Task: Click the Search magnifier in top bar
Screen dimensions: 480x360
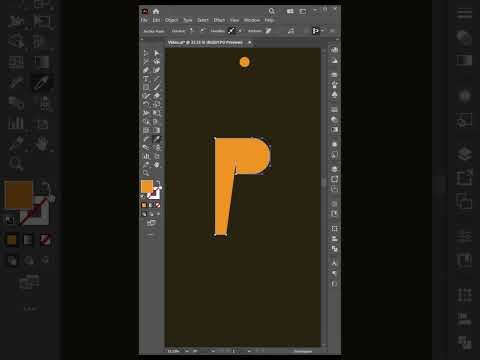Action: [x=272, y=11]
